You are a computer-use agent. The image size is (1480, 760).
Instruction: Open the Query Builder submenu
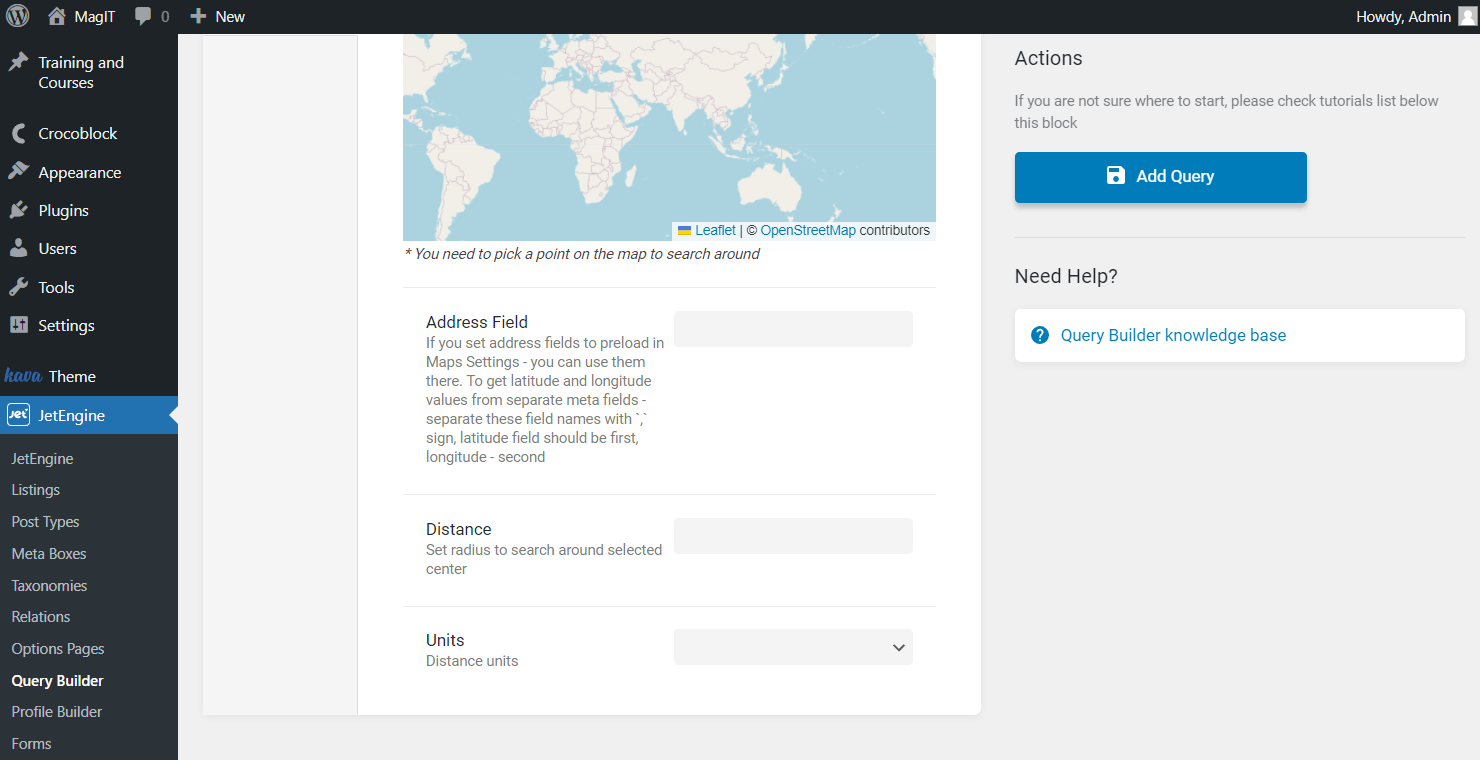(58, 680)
